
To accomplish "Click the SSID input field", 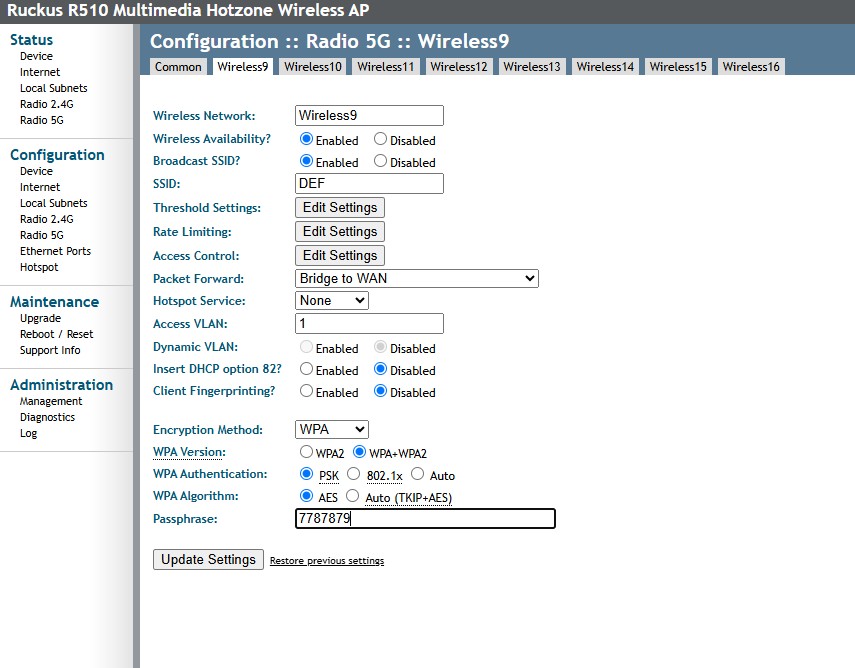I will coord(369,184).
